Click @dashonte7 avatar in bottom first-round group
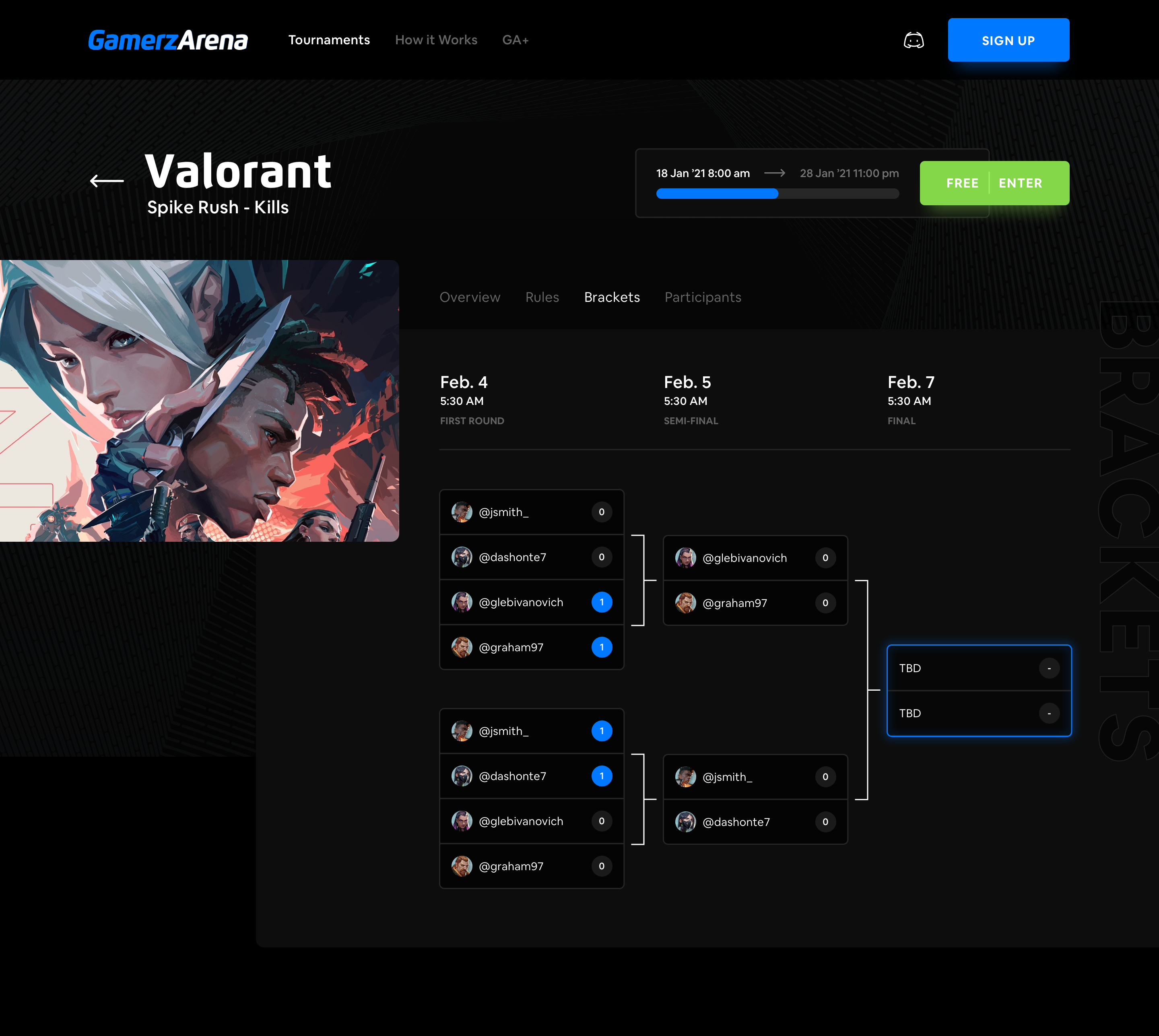Image resolution: width=1159 pixels, height=1036 pixels. 462,776
